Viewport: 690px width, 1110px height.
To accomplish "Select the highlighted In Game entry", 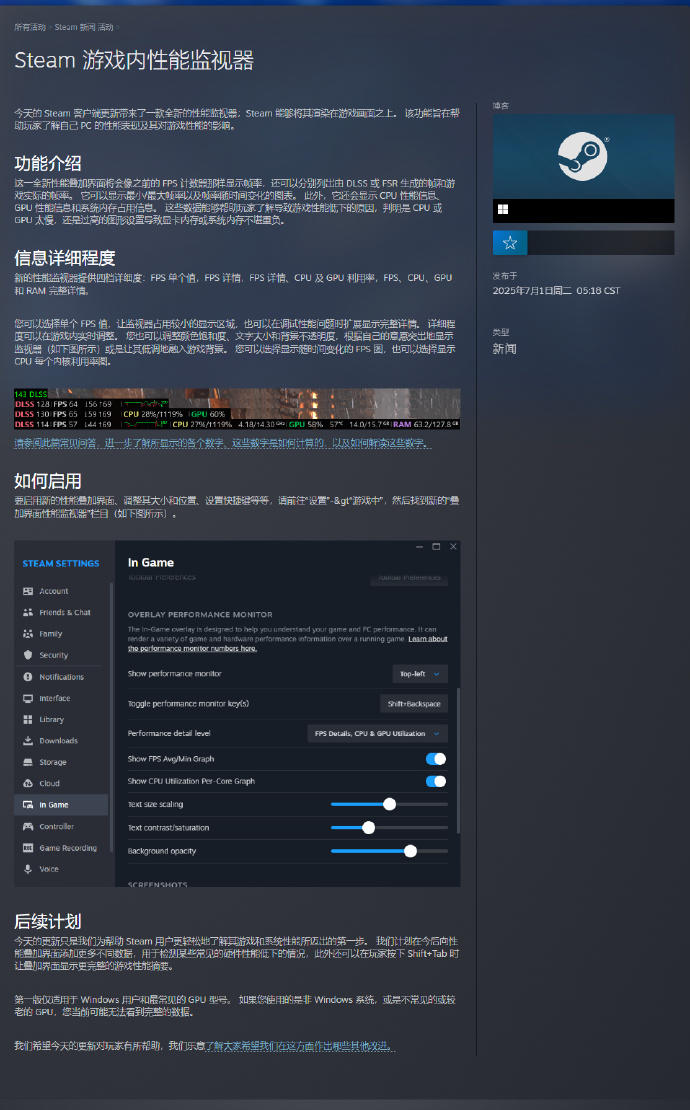I will [x=62, y=805].
